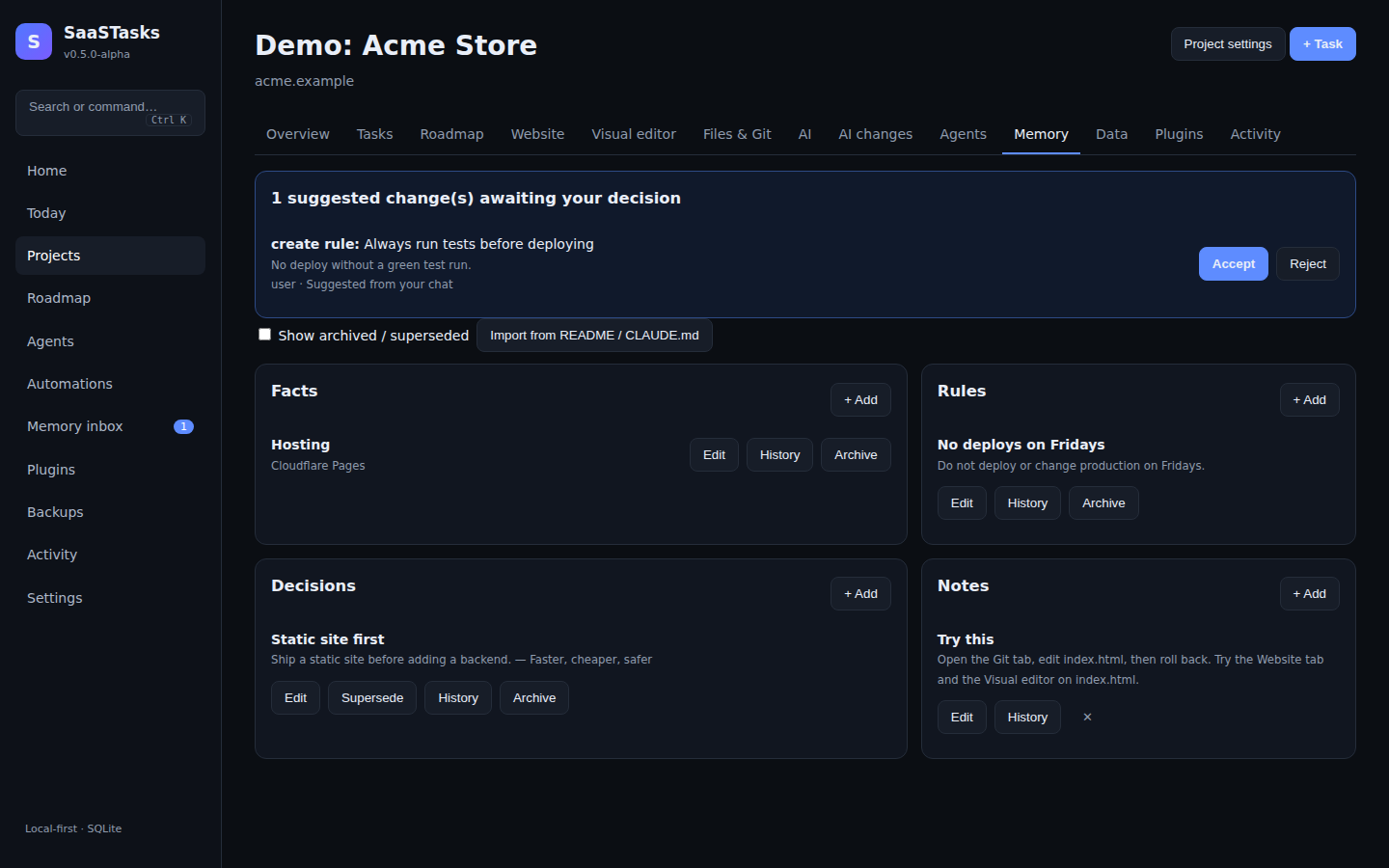Reject the suggested rule change
This screenshot has width=1389, height=868.
pos(1308,264)
